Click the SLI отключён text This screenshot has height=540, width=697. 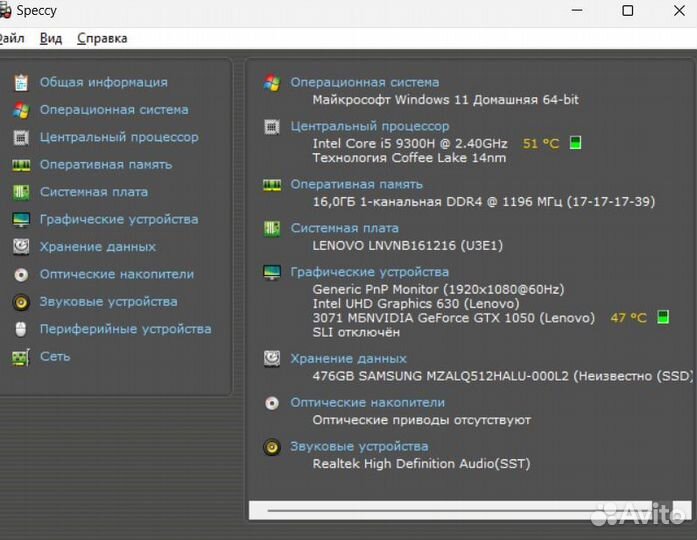pos(356,332)
